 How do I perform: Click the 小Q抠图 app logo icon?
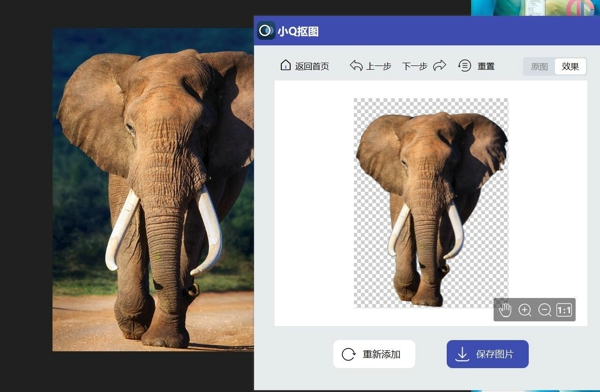[266, 31]
